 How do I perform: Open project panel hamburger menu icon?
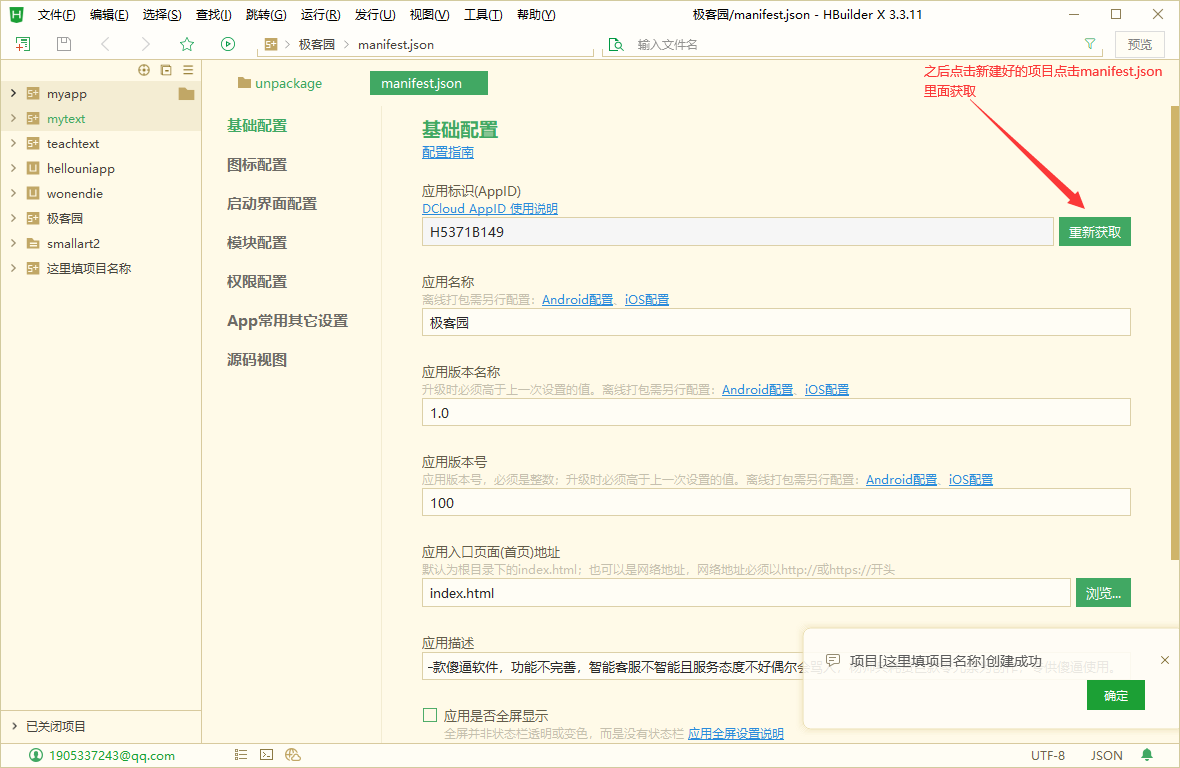pos(188,70)
